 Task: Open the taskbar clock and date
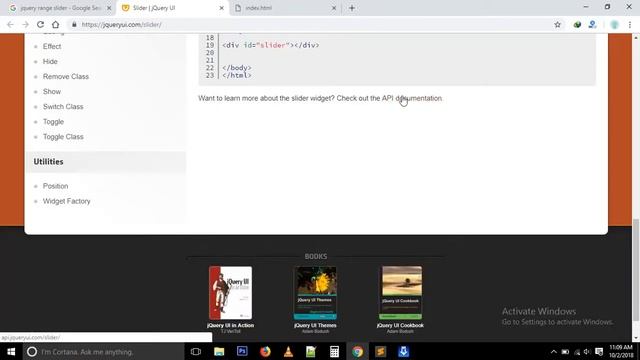point(621,351)
